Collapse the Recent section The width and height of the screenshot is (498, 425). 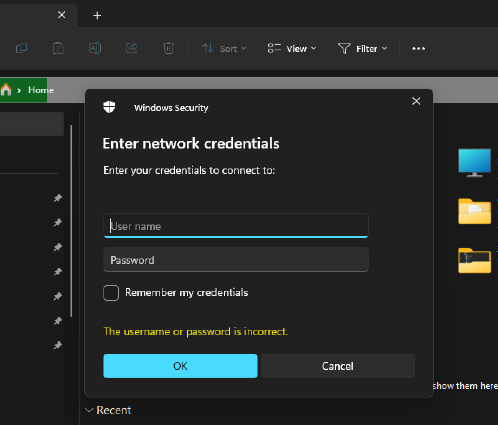click(x=89, y=410)
